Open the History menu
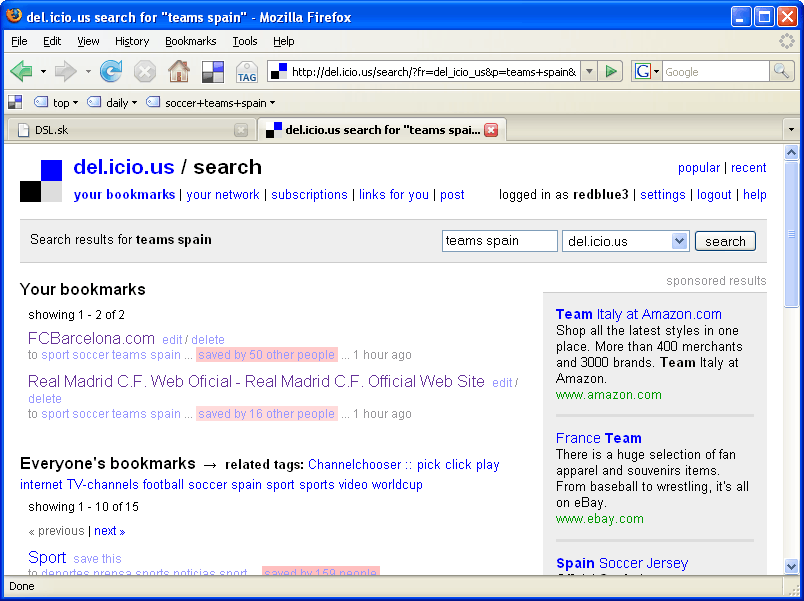This screenshot has height=601, width=804. (132, 41)
